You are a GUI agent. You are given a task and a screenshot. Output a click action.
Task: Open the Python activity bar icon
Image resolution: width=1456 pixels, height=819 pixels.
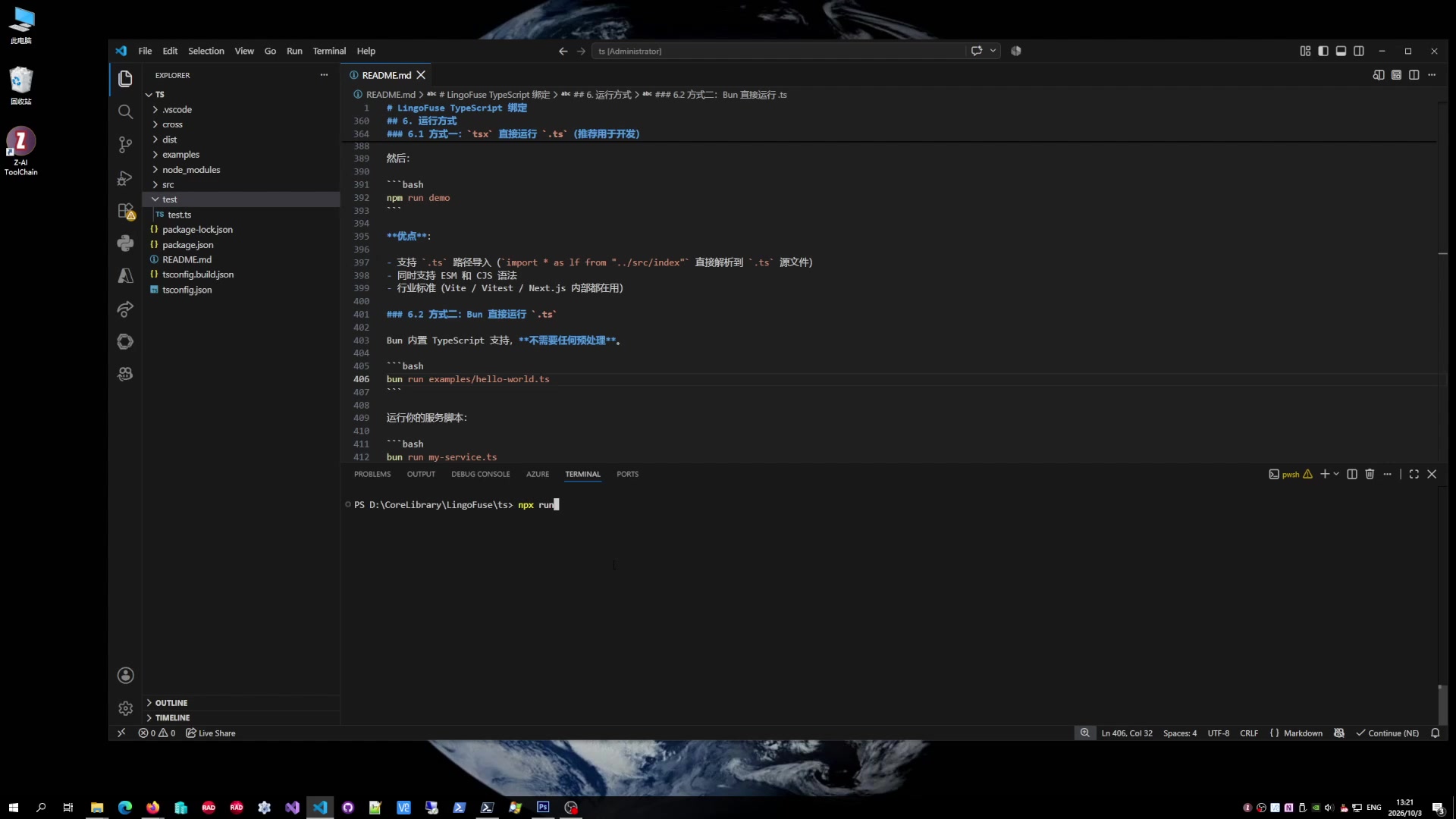point(125,243)
